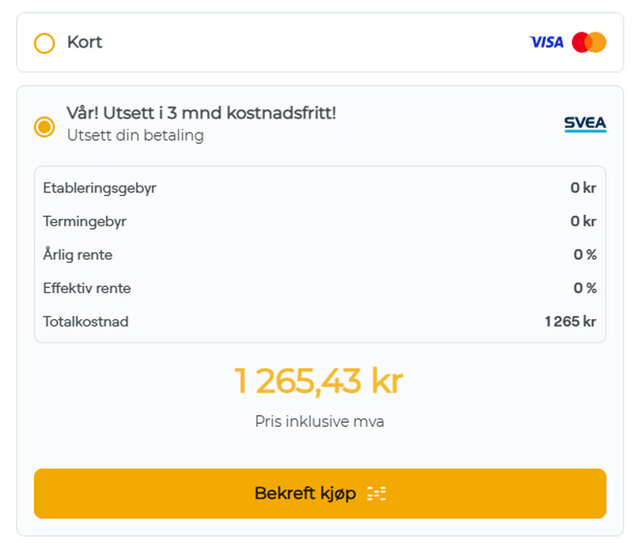Screen dimensions: 640x543
Task: Click the Termingebyr row label
Action: (x=85, y=221)
